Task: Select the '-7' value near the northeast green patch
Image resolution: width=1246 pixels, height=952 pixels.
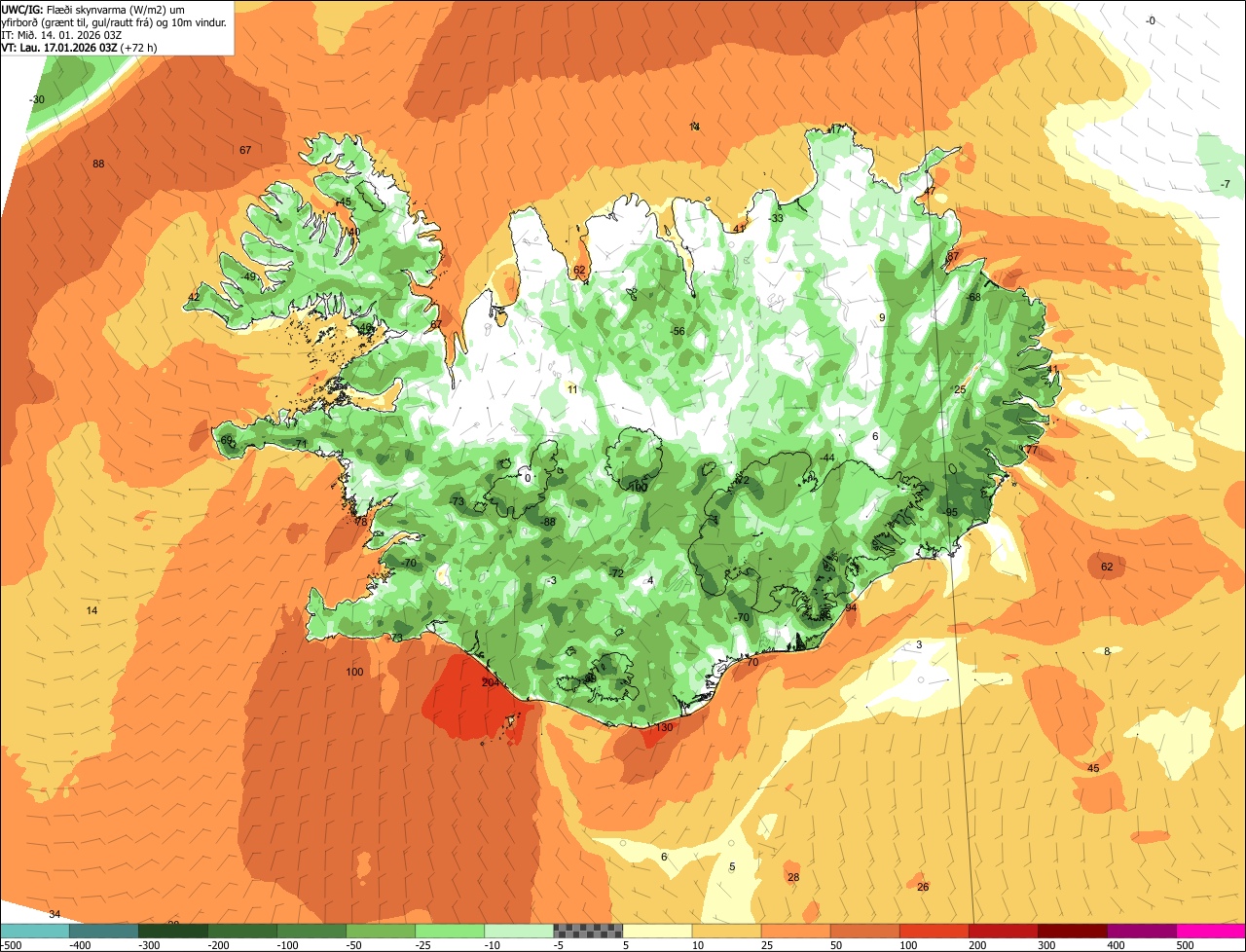Action: click(x=1226, y=184)
